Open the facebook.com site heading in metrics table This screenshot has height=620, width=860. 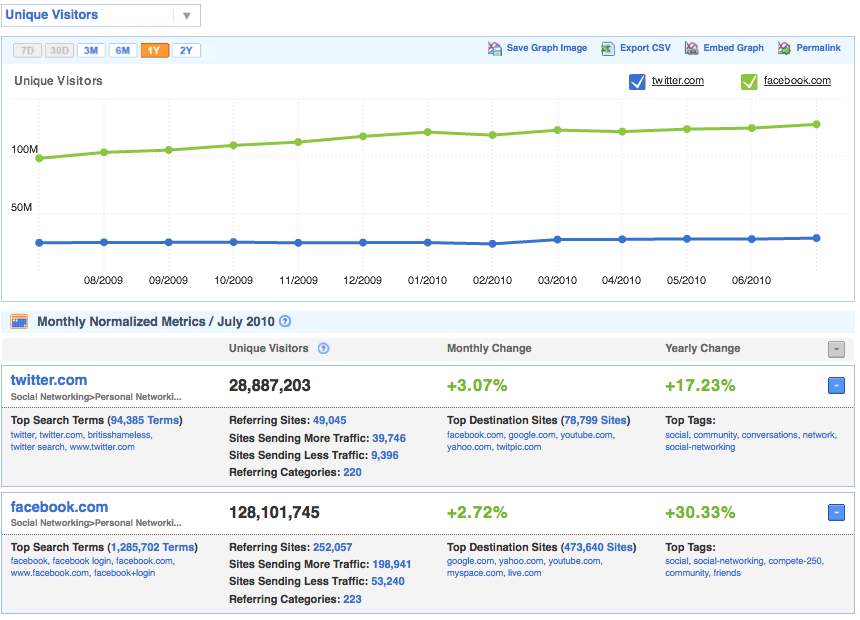coord(59,507)
